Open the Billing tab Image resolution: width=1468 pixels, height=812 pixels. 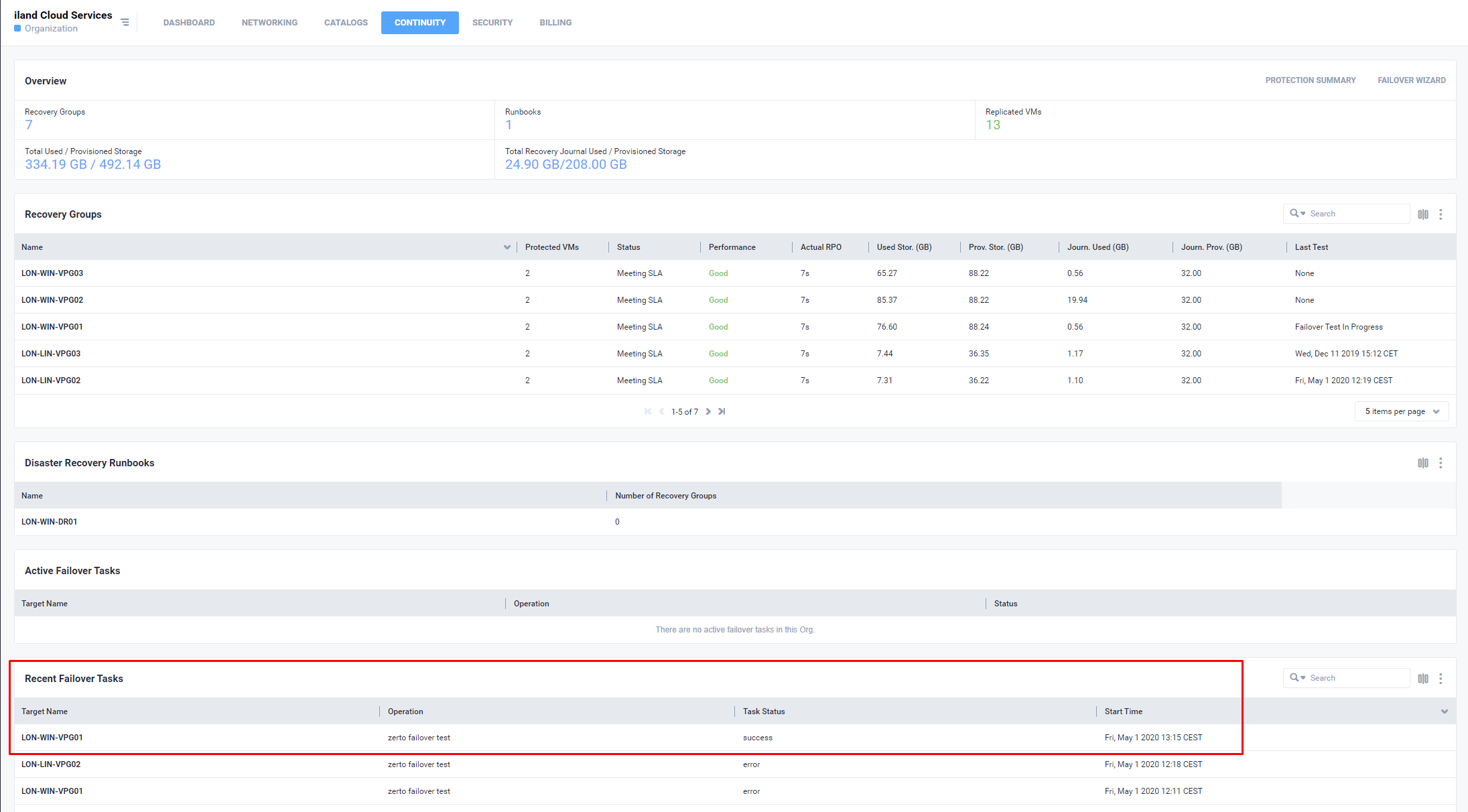click(555, 23)
